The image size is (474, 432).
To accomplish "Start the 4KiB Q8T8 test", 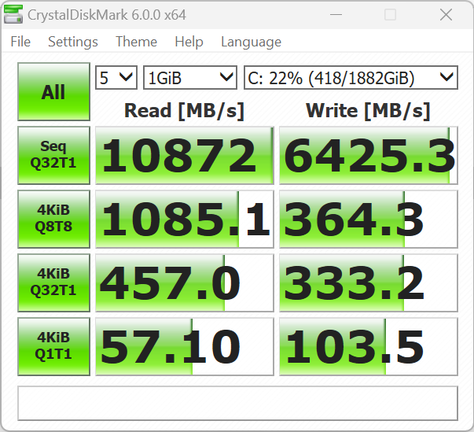I will tap(54, 219).
